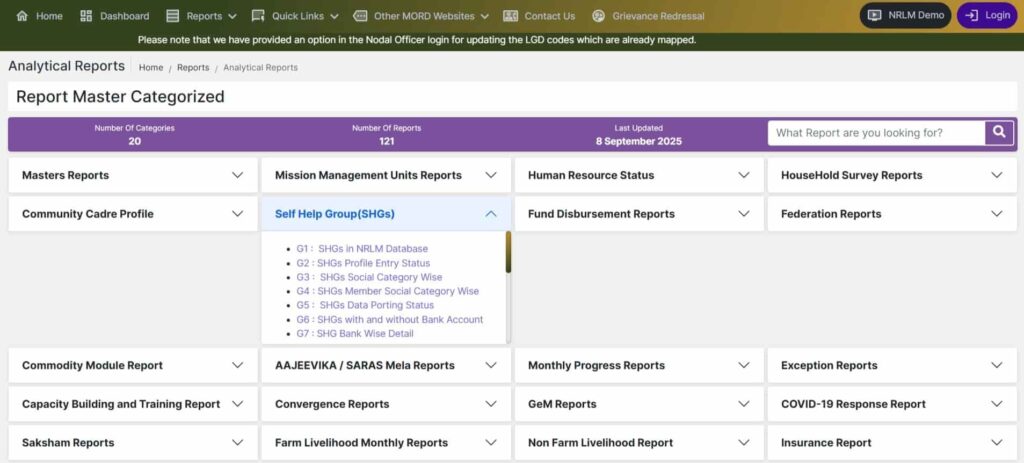The height and width of the screenshot is (463, 1024).
Task: Open the Quick Links dropdown menu
Action: point(295,16)
